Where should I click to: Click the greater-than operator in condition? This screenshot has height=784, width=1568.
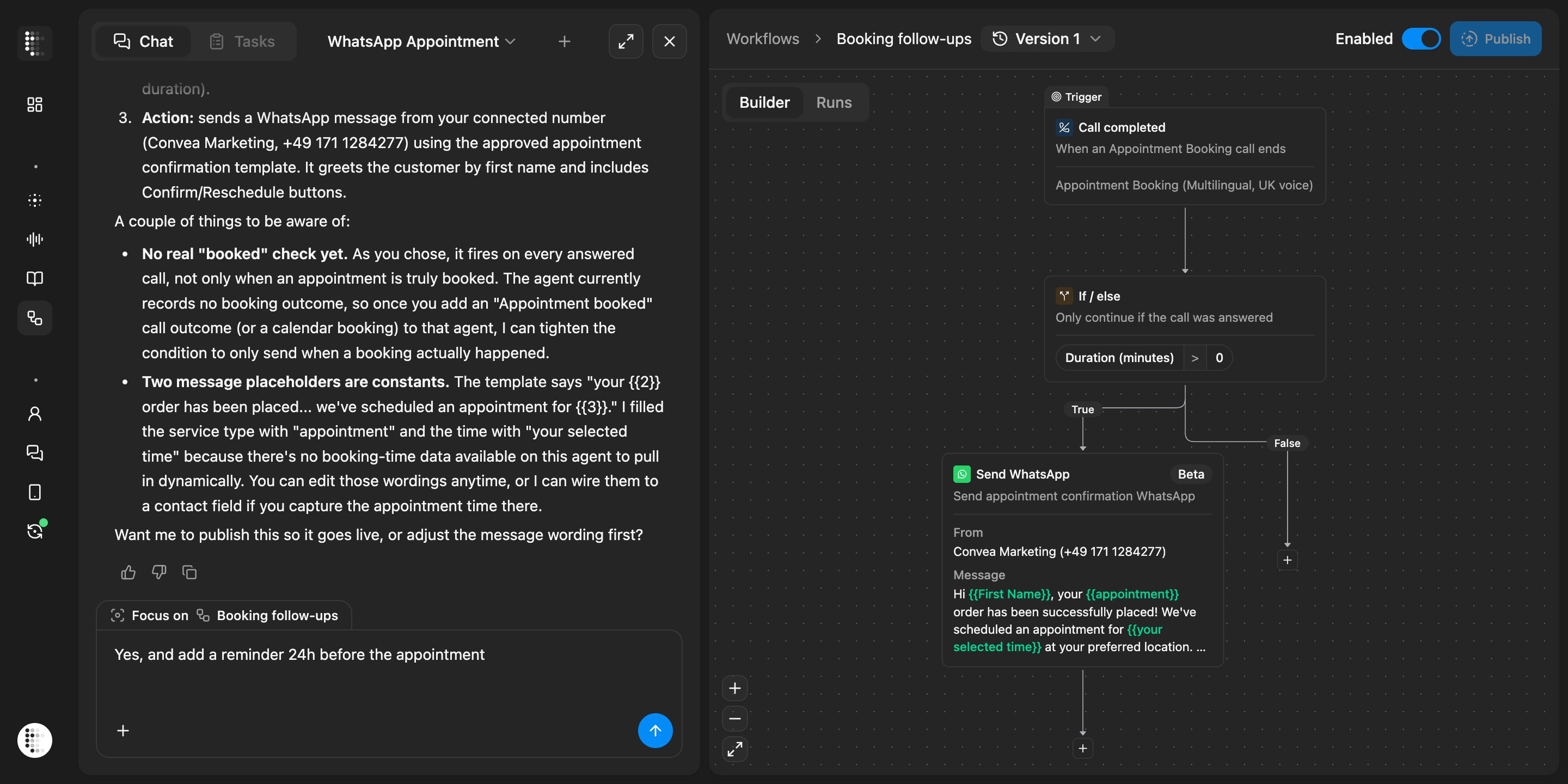(x=1195, y=357)
